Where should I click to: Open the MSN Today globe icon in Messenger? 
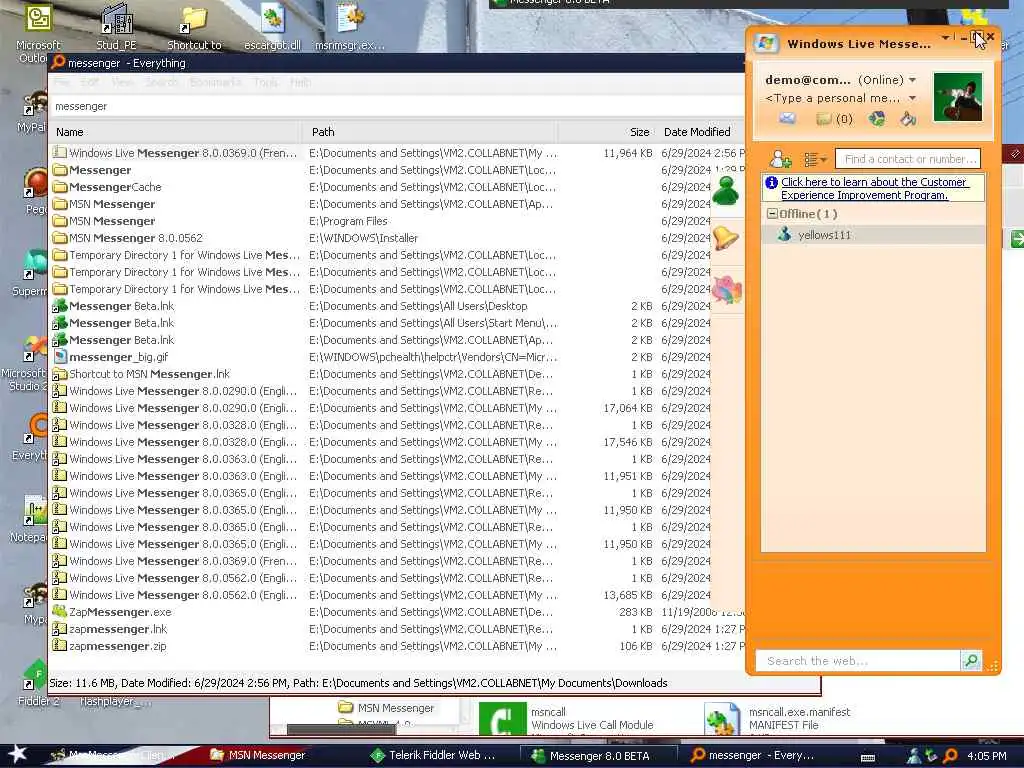[877, 118]
